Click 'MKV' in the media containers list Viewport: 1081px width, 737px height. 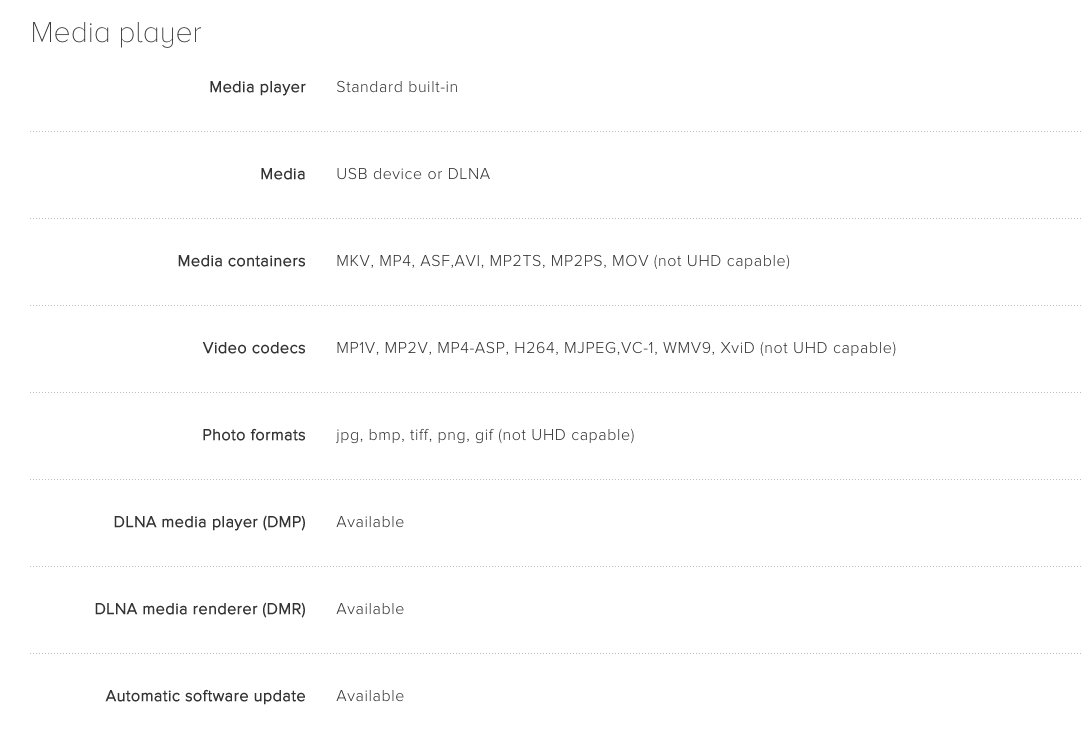pyautogui.click(x=353, y=261)
